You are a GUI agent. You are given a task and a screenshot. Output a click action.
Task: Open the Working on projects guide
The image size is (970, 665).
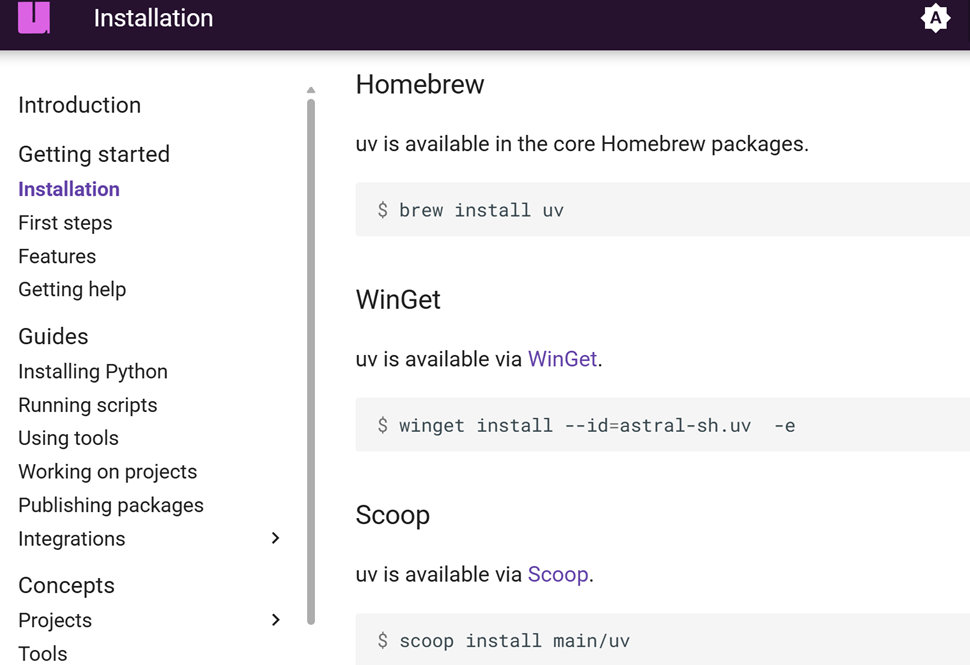pos(108,471)
